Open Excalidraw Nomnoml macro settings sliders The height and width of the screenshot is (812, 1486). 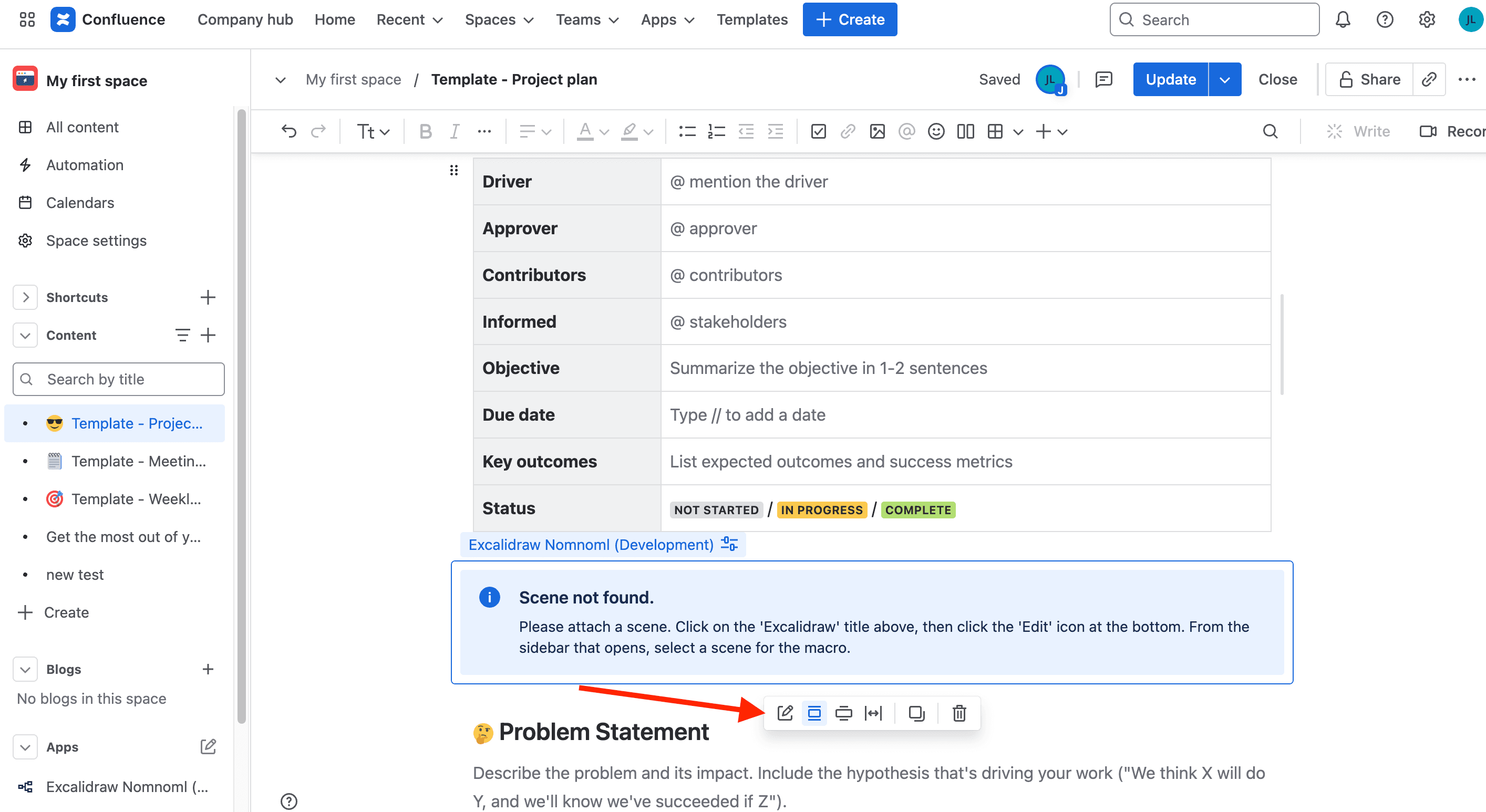coord(729,544)
